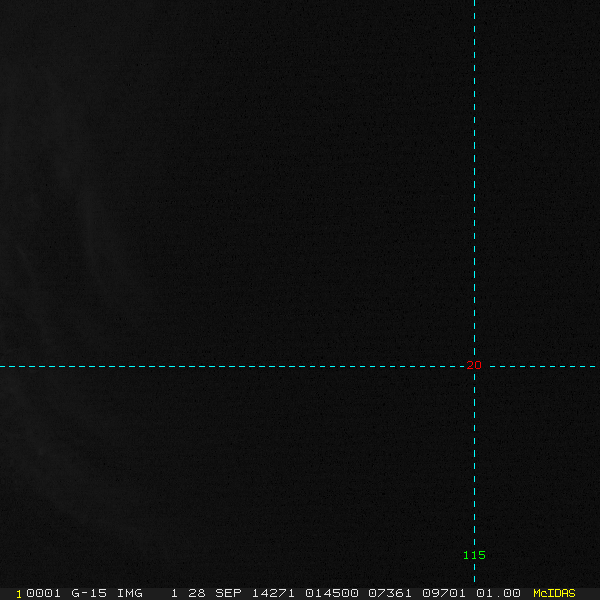Image resolution: width=600 pixels, height=600 pixels.
Task: Click the dashed longitude line above the 20 label
Action: [474, 180]
